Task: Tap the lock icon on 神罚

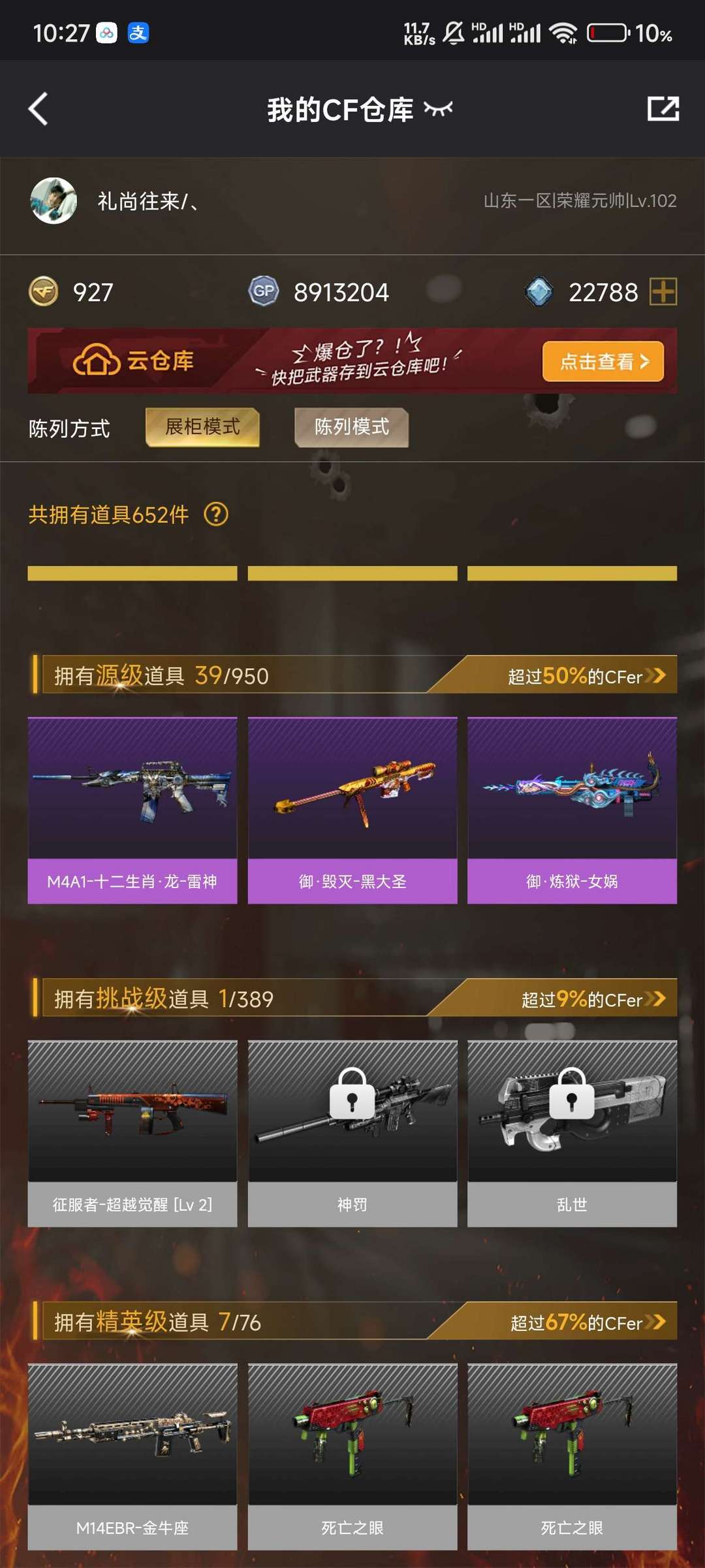Action: coord(352,1093)
